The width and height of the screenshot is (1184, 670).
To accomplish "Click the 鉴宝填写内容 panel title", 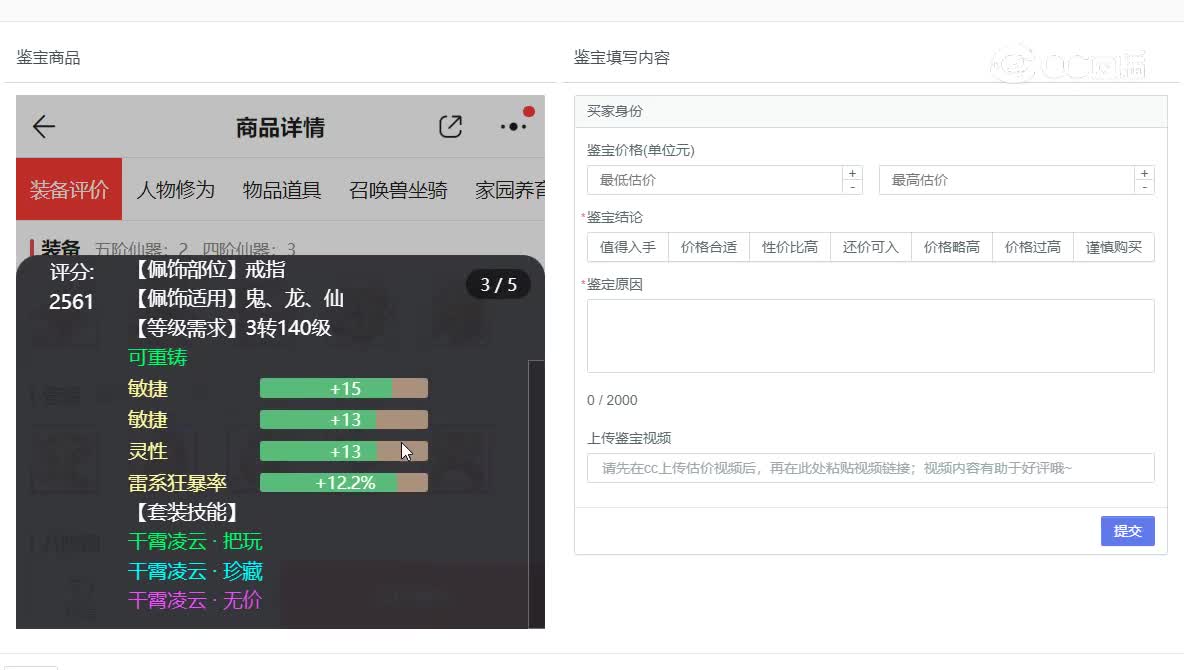I will 621,57.
